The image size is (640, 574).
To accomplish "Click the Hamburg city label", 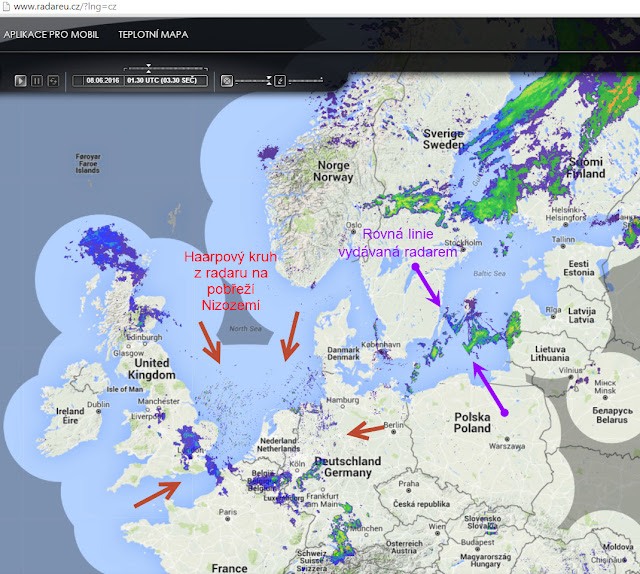I will pyautogui.click(x=342, y=400).
